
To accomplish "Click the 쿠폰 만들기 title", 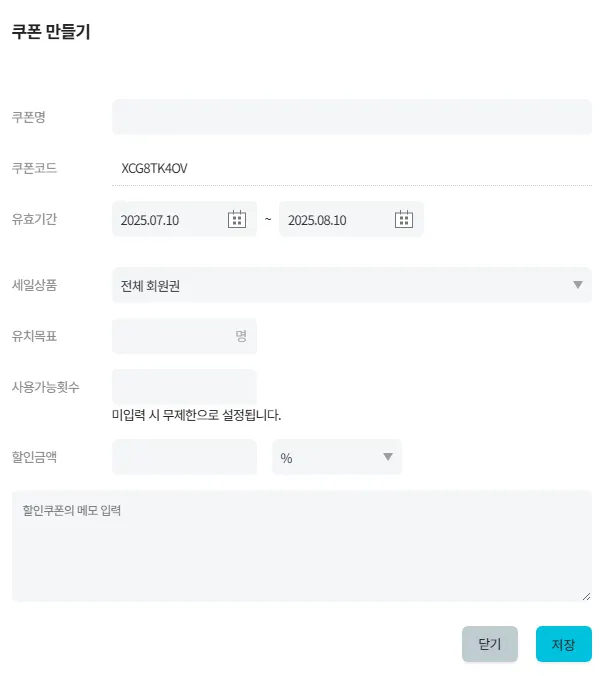I will point(51,32).
